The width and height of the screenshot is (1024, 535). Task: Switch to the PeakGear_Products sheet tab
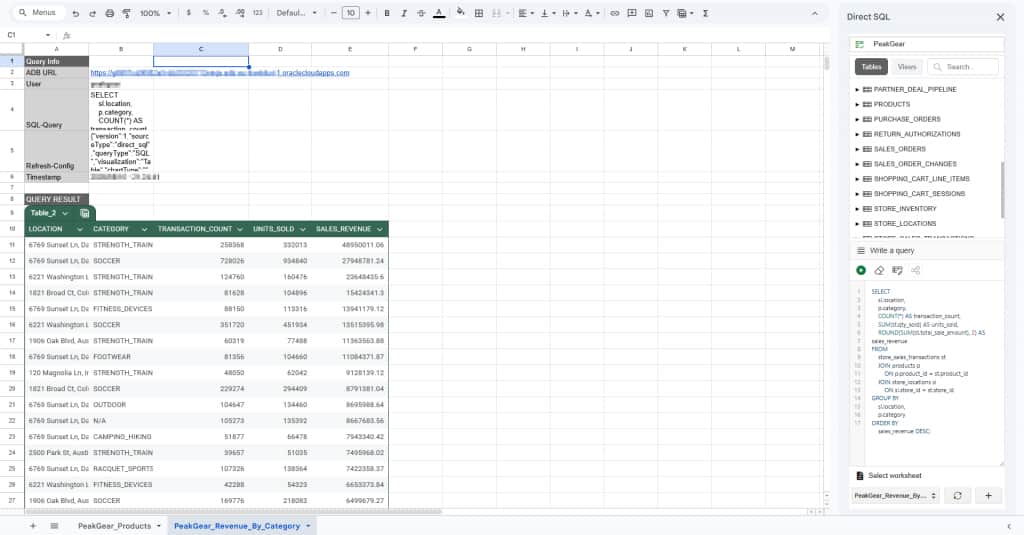click(114, 526)
